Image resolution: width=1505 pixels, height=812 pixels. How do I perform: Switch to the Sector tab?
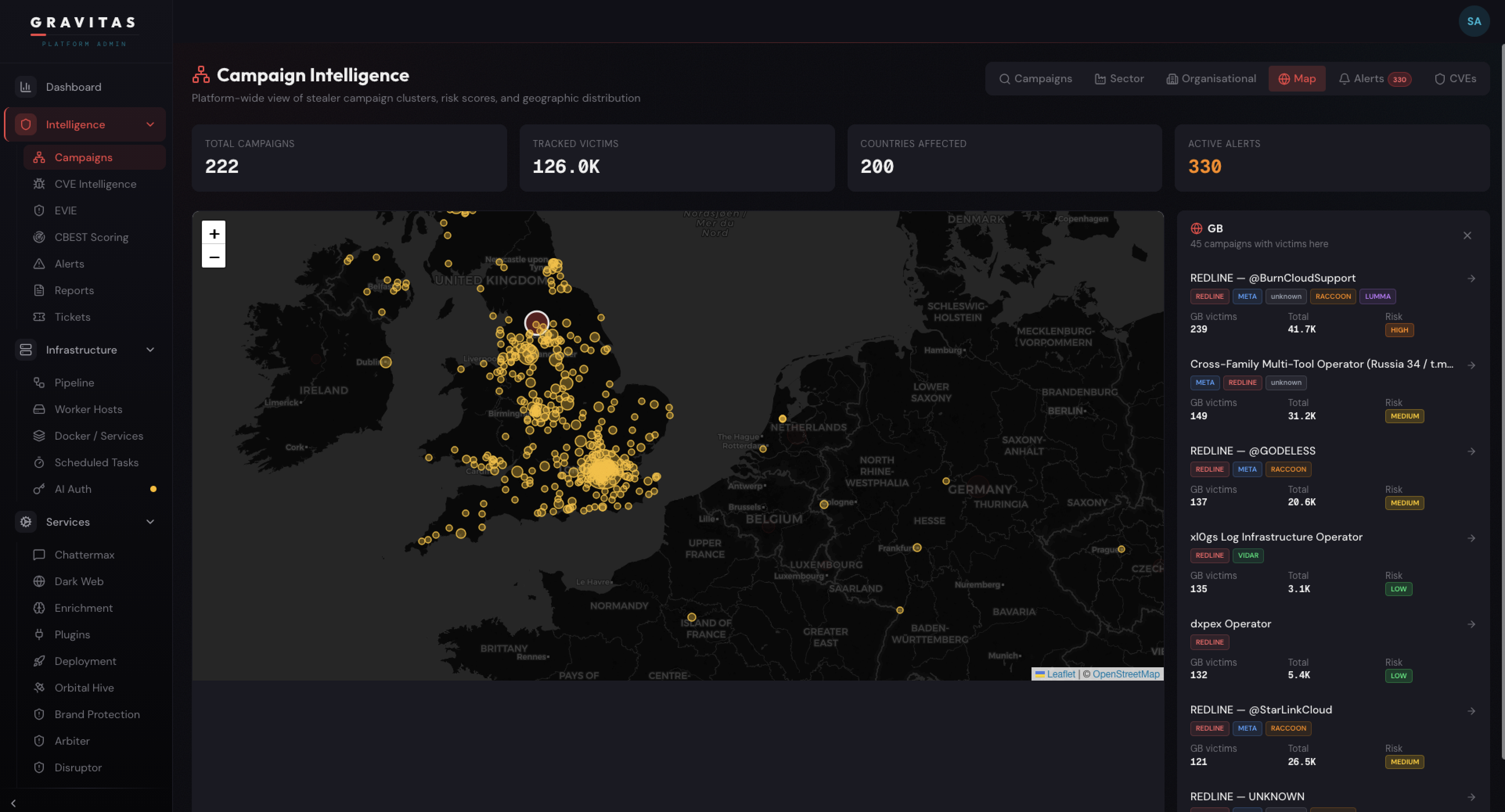tap(1119, 79)
